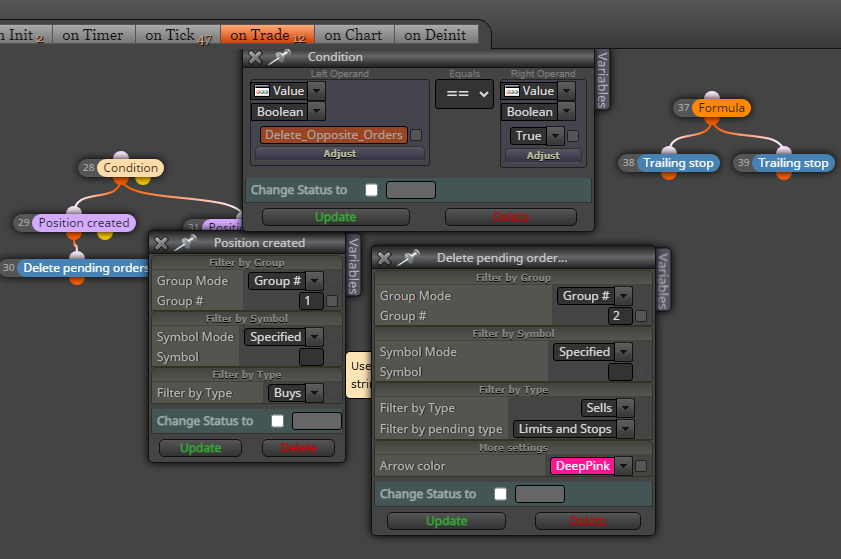Close the Condition panel with X icon

click(x=256, y=57)
